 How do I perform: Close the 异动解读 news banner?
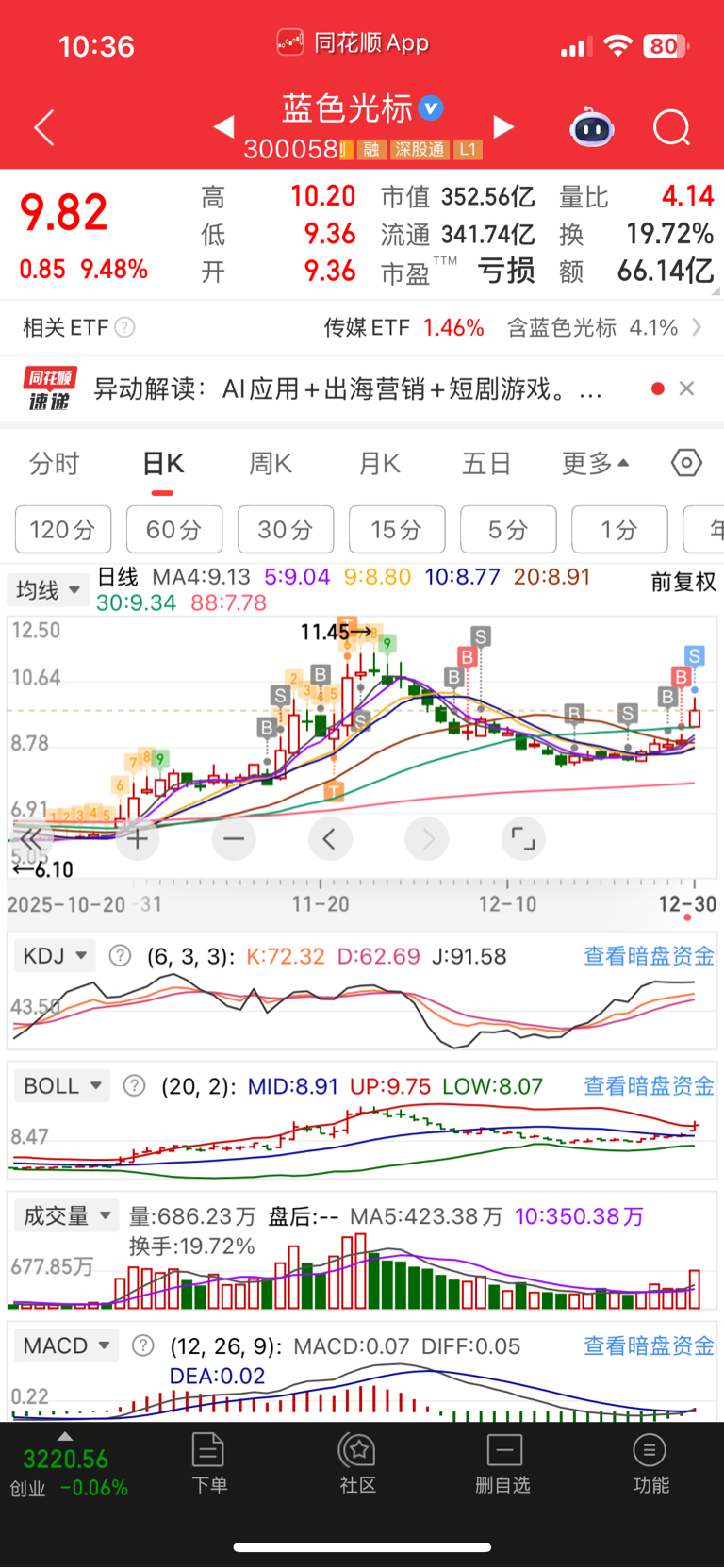click(686, 388)
